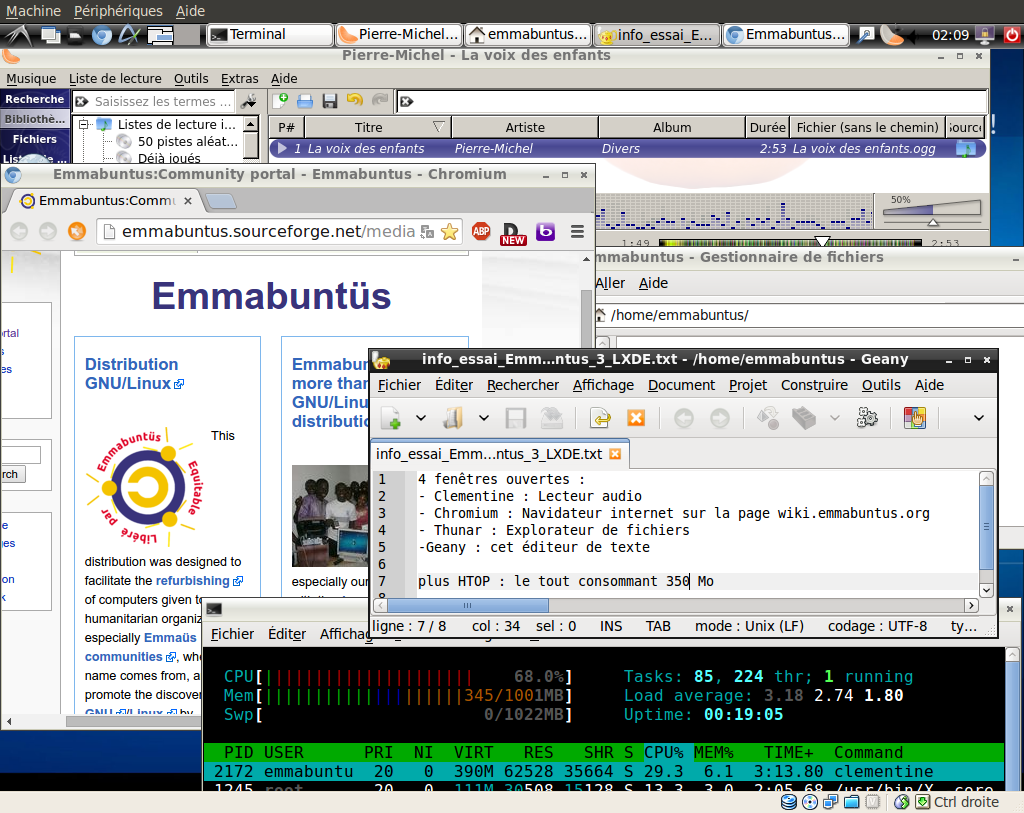Screen dimensions: 1024x813
Task: Expand the recent files dropdown in Geany toolbar
Action: (483, 418)
